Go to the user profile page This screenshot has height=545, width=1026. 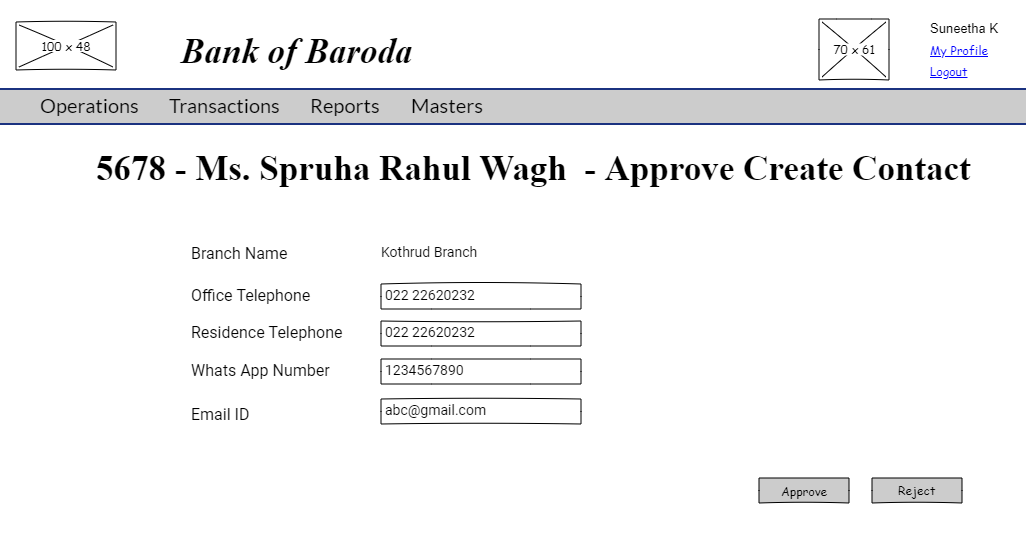pos(958,51)
